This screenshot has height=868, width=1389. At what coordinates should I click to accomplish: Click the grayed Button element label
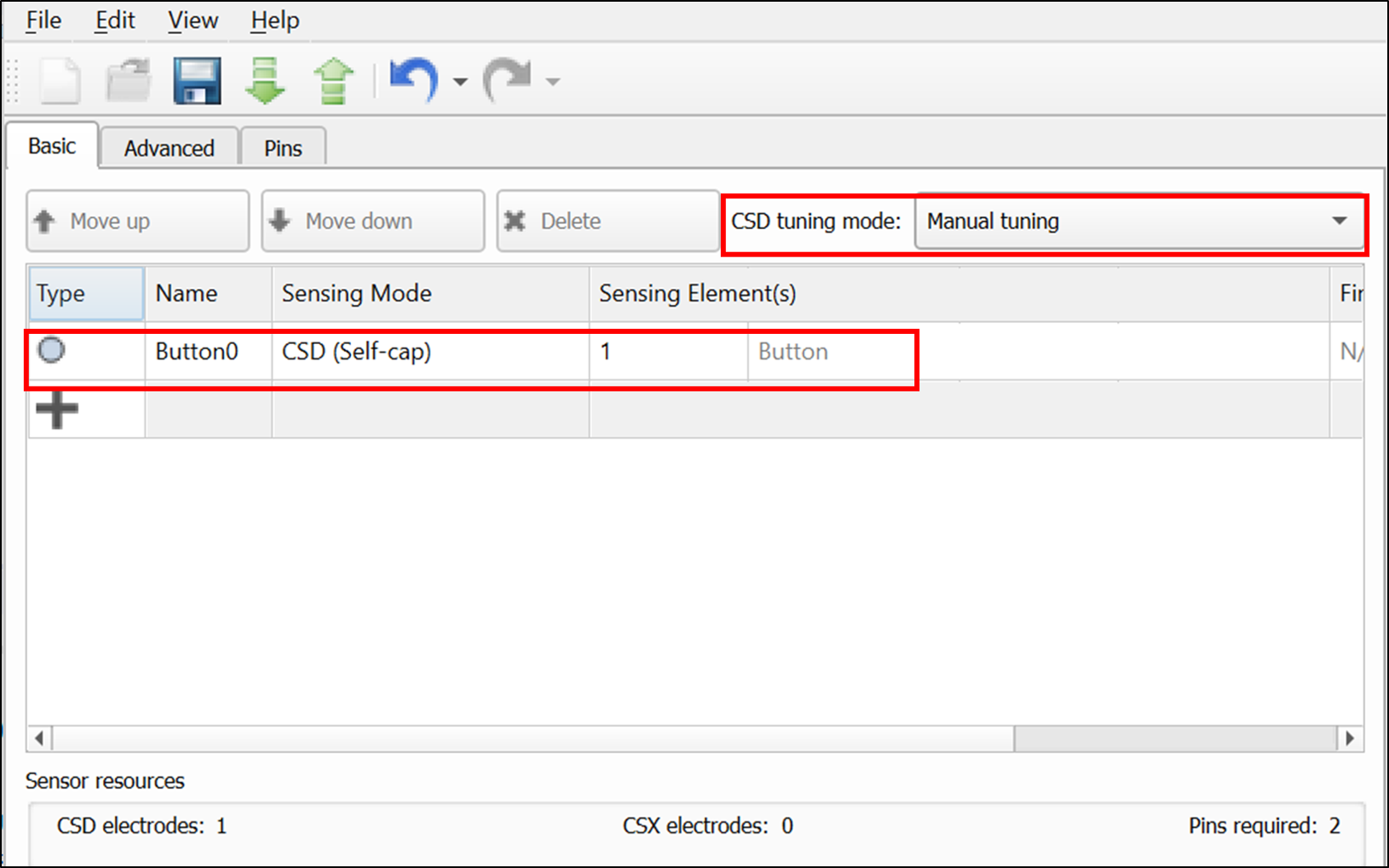click(792, 352)
